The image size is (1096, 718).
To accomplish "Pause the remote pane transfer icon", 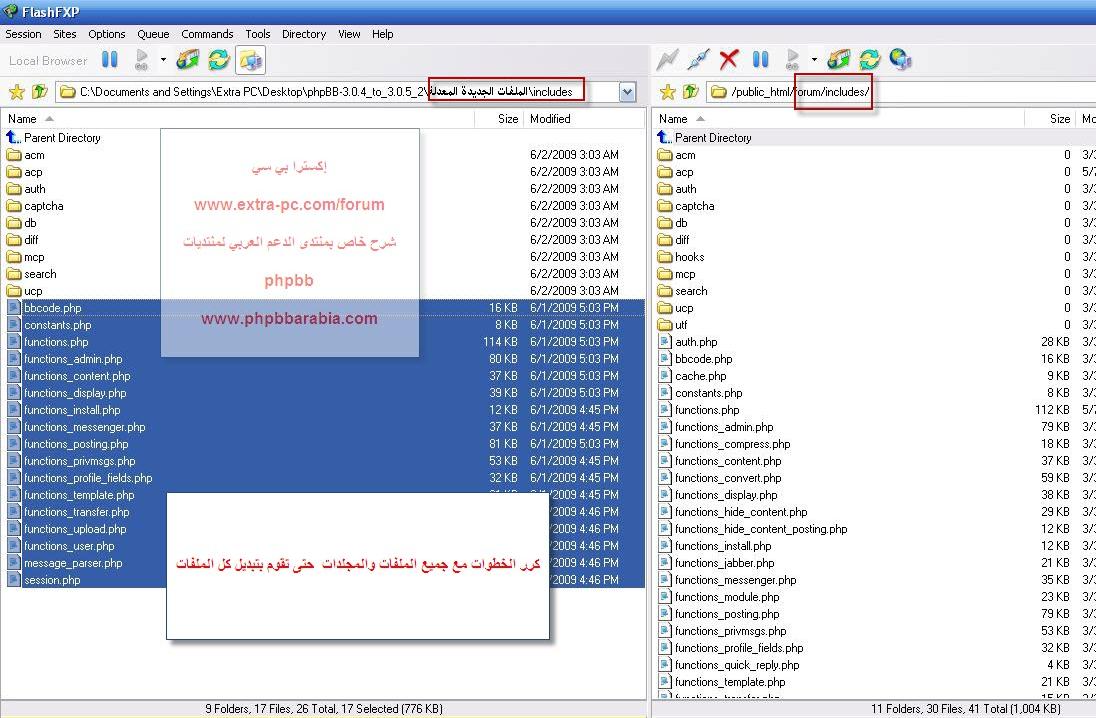I will [x=760, y=59].
